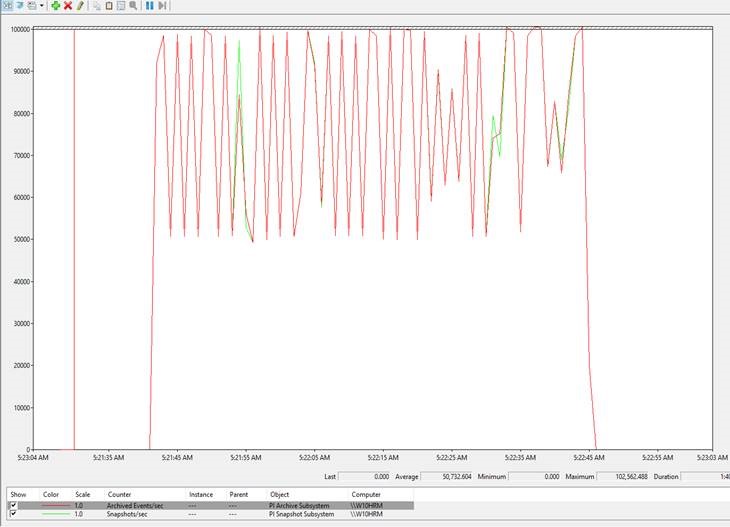
Task: Sort by the Scale column header
Action: [82, 494]
